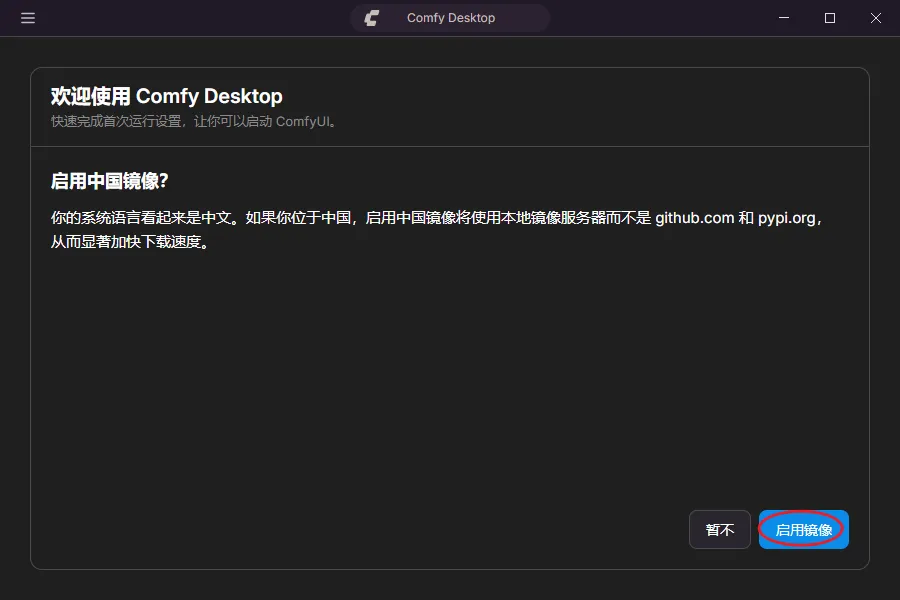Click the paragraph mentioning github.com

click(x=437, y=230)
